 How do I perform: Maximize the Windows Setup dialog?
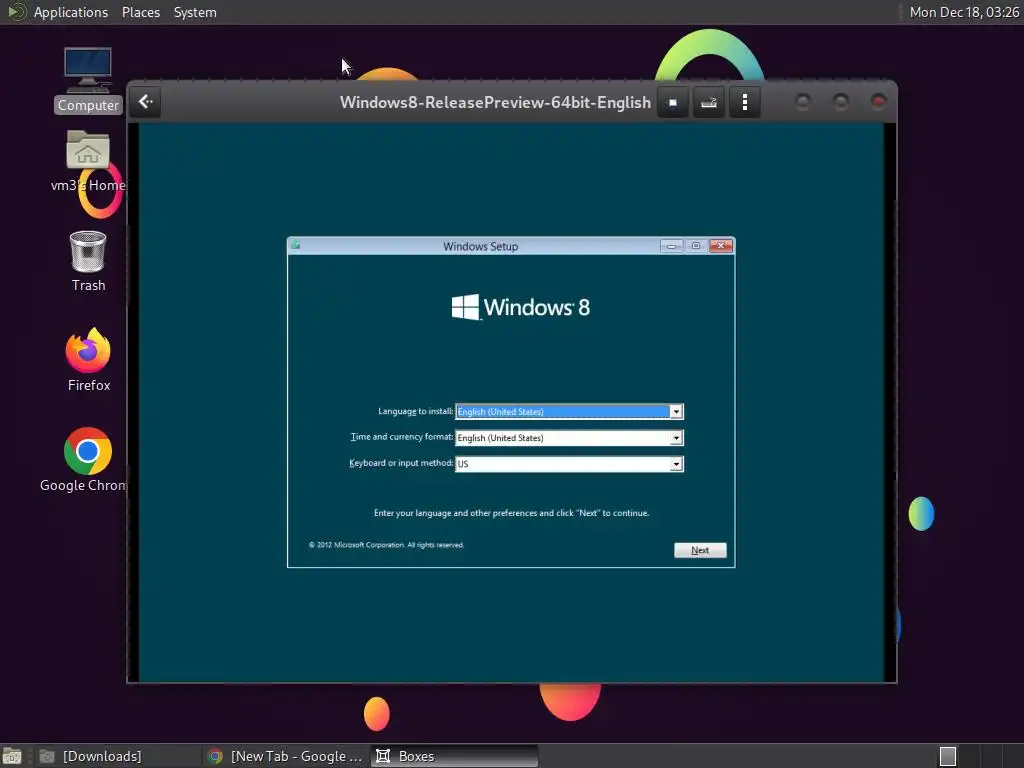point(696,246)
